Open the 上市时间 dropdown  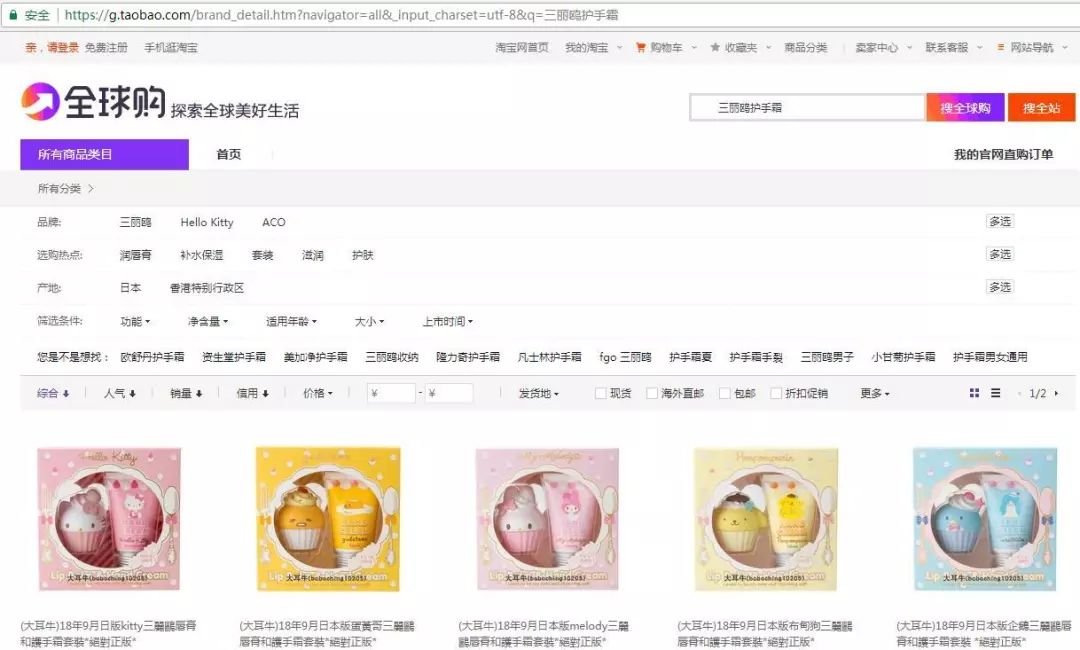pos(448,322)
